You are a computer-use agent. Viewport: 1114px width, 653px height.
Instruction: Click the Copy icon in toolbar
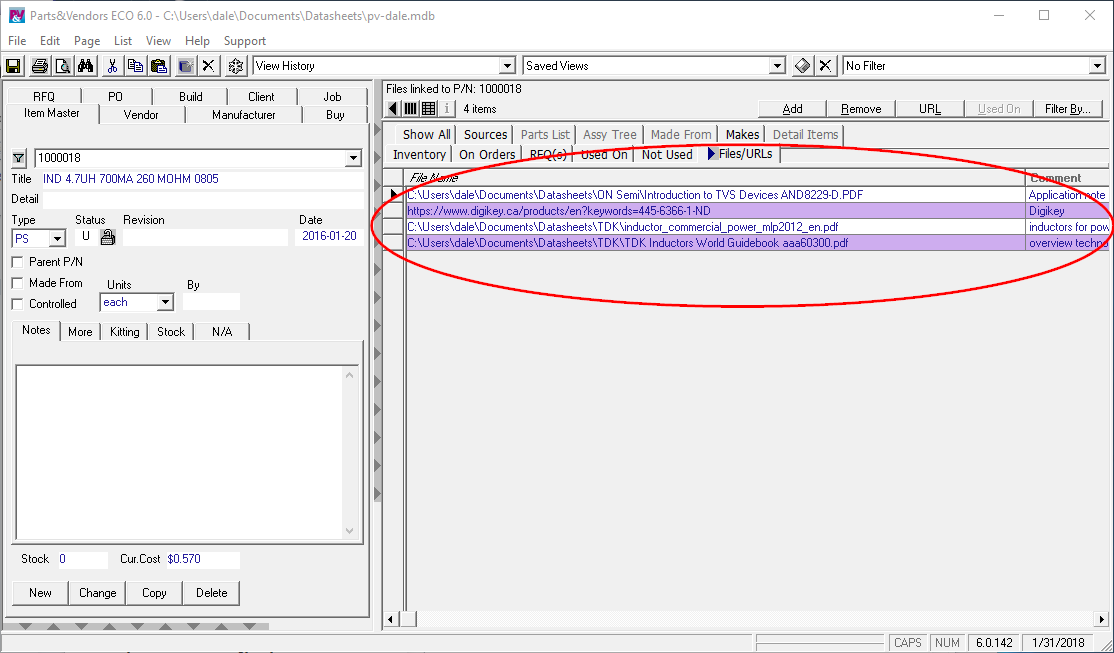(x=135, y=66)
